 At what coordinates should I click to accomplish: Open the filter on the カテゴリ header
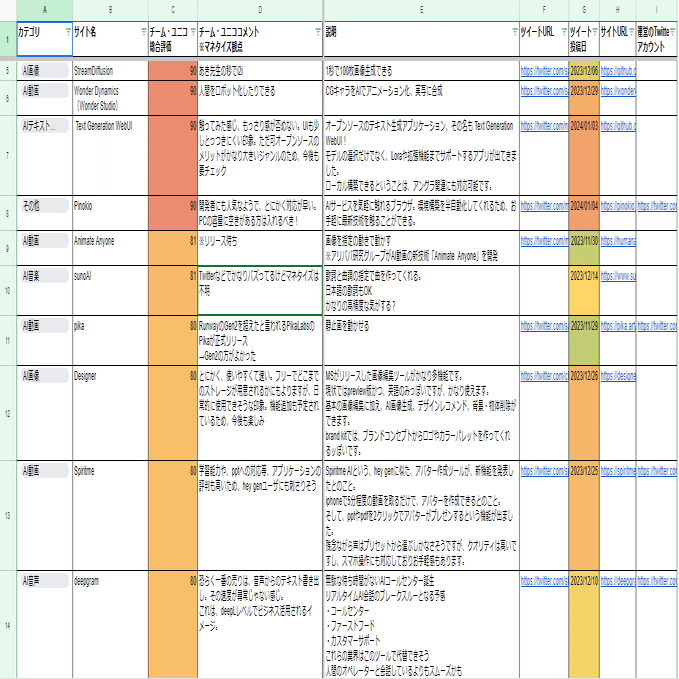pyautogui.click(x=68, y=32)
